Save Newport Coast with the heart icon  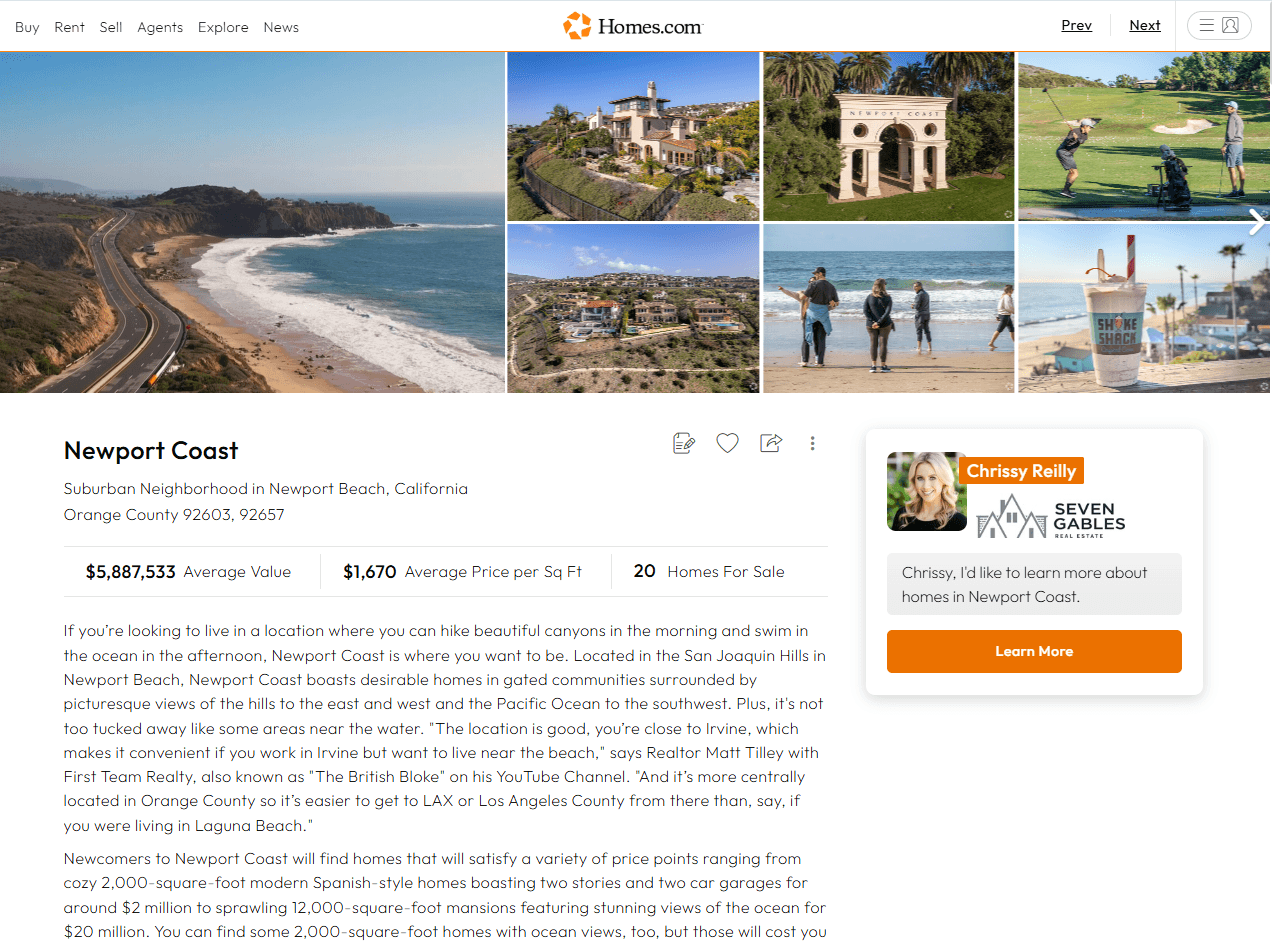point(727,443)
